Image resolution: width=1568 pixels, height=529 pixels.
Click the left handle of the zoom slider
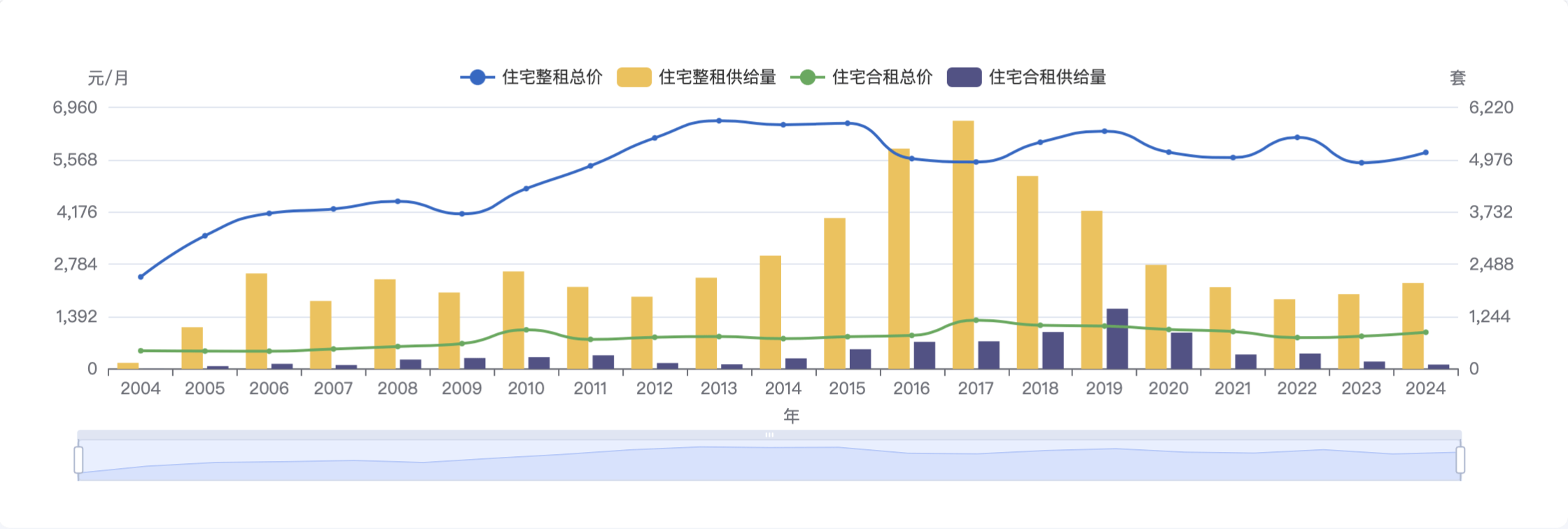78,460
